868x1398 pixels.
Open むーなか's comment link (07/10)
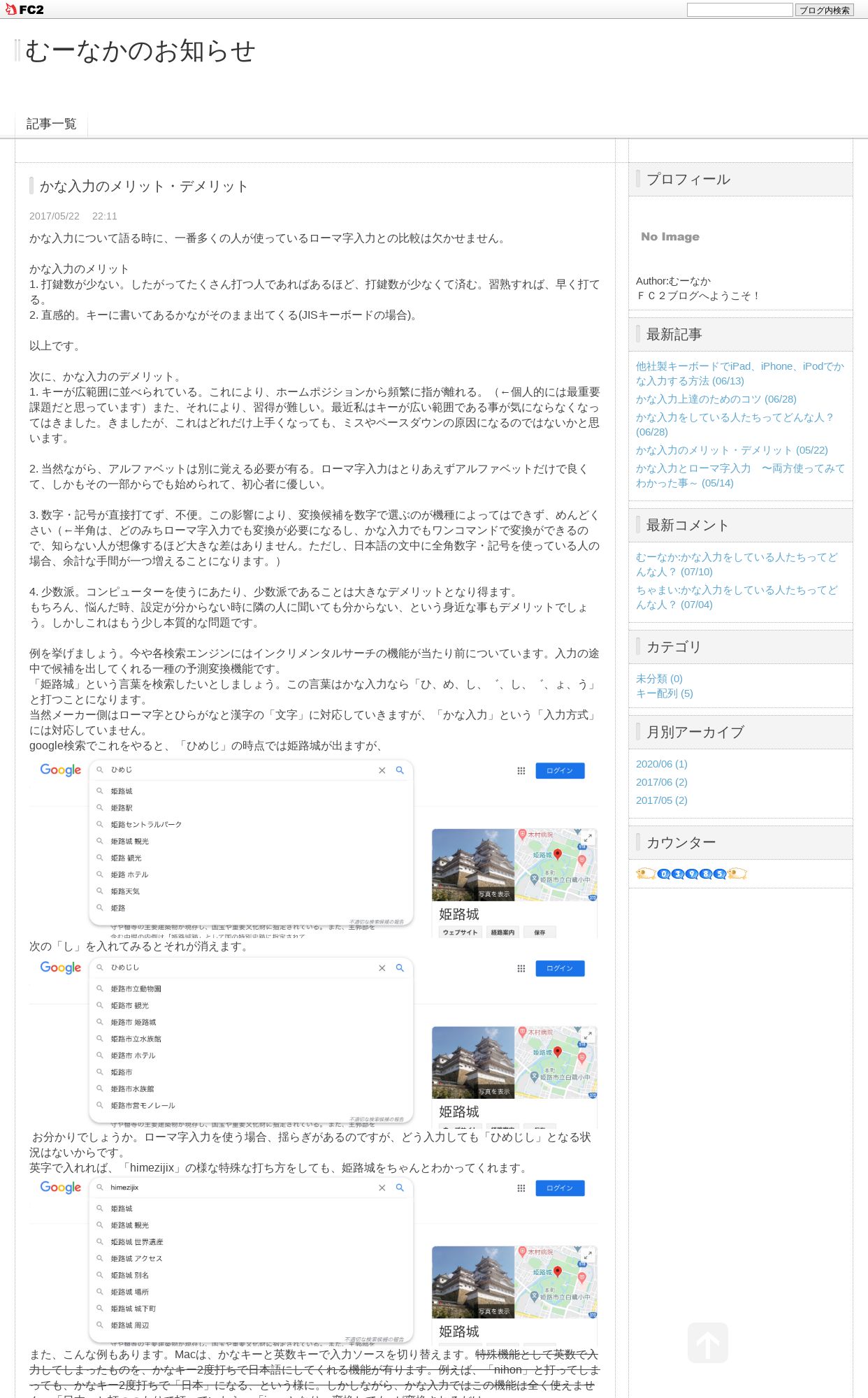[737, 564]
